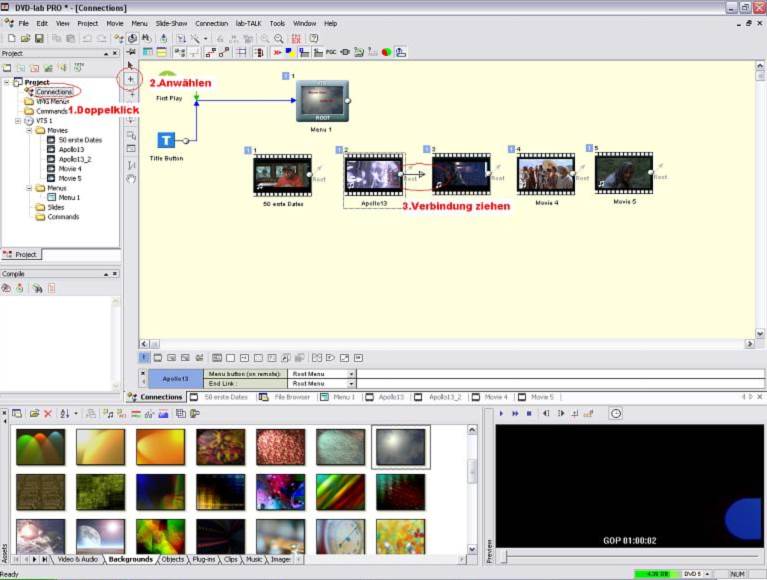Collapse the Project root tree node
The image size is (767, 580).
pyautogui.click(x=6, y=82)
